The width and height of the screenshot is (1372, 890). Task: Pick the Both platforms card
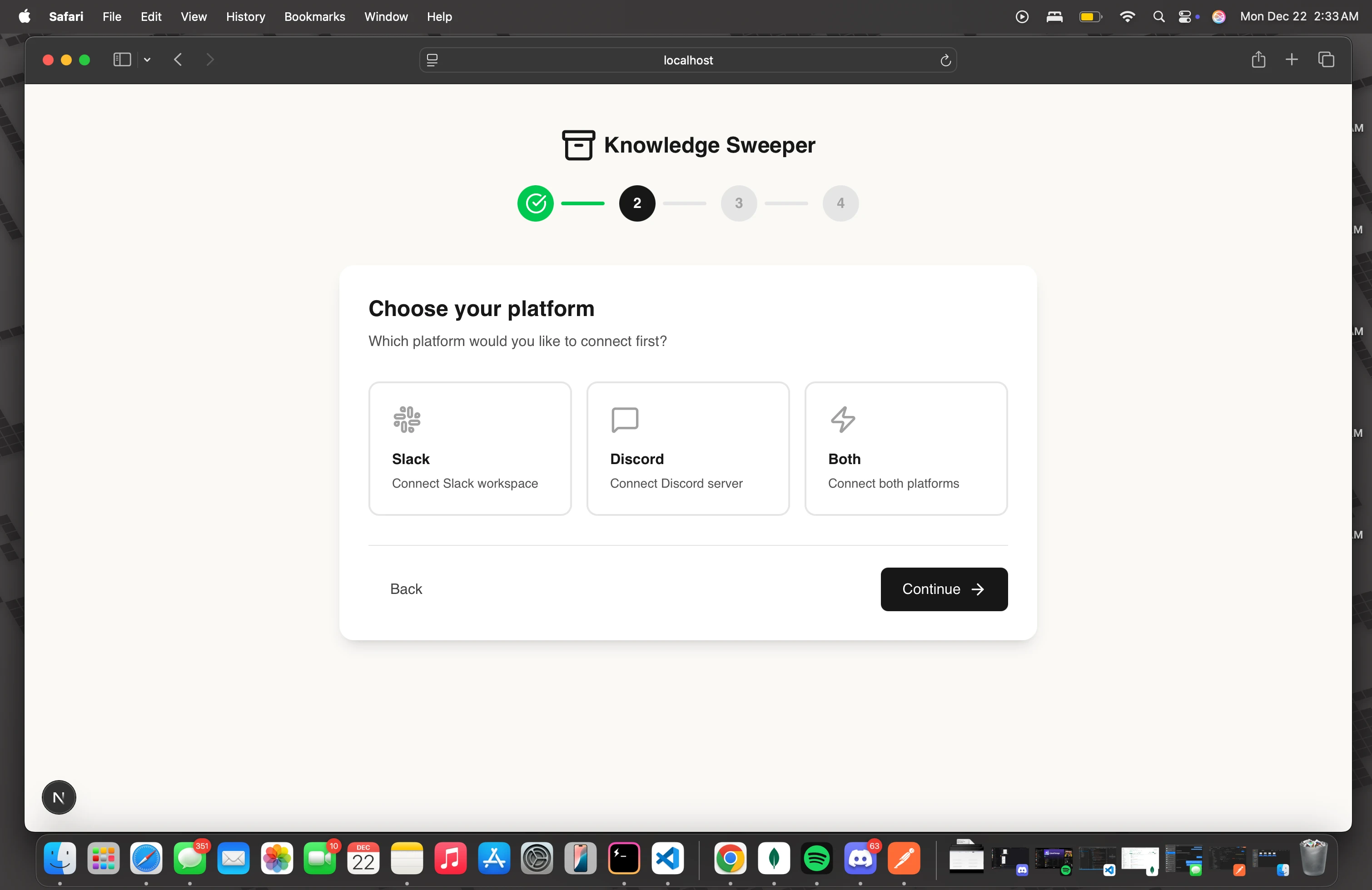[x=905, y=448]
